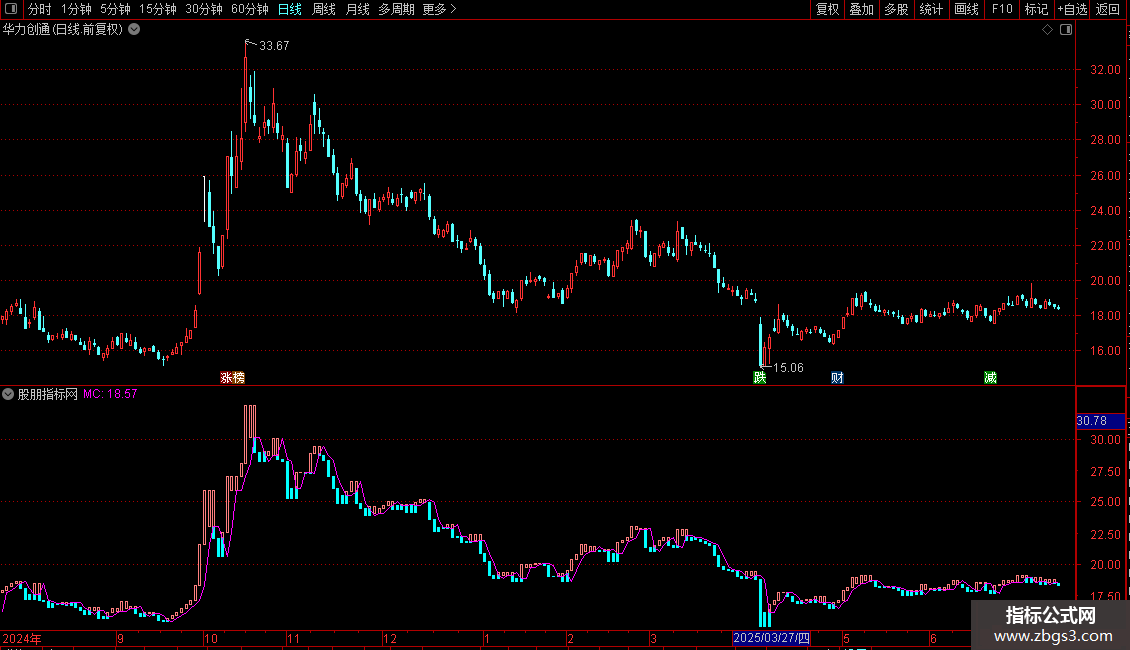Switch to 日线 daily chart
This screenshot has height=650, width=1130.
click(x=290, y=9)
